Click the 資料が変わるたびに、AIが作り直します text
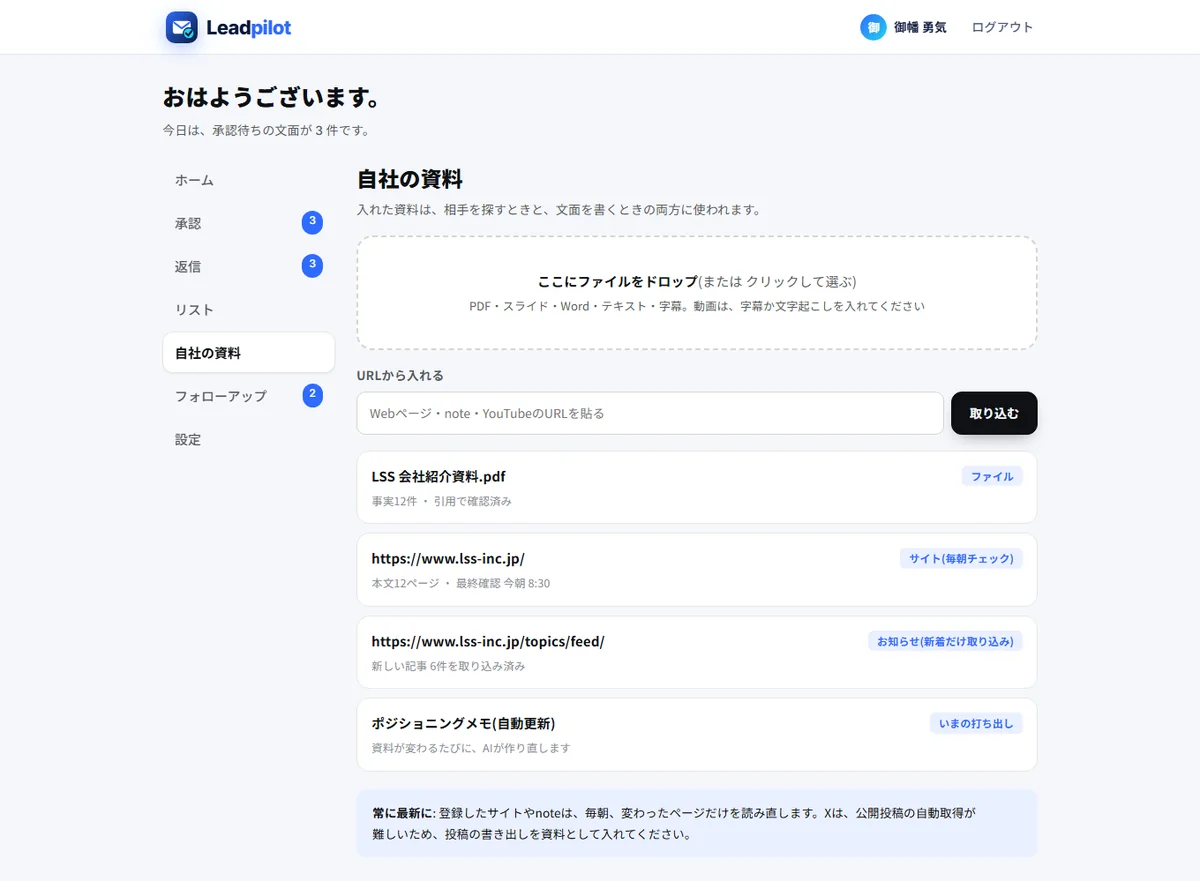The height and width of the screenshot is (881, 1200). pyautogui.click(x=471, y=748)
